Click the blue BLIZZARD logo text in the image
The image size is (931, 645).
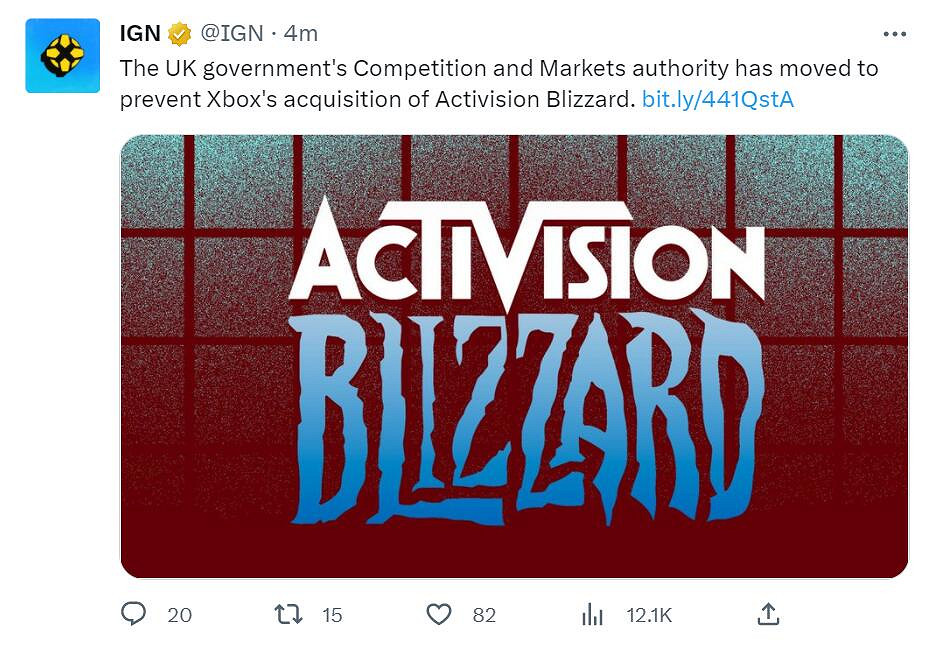525,420
